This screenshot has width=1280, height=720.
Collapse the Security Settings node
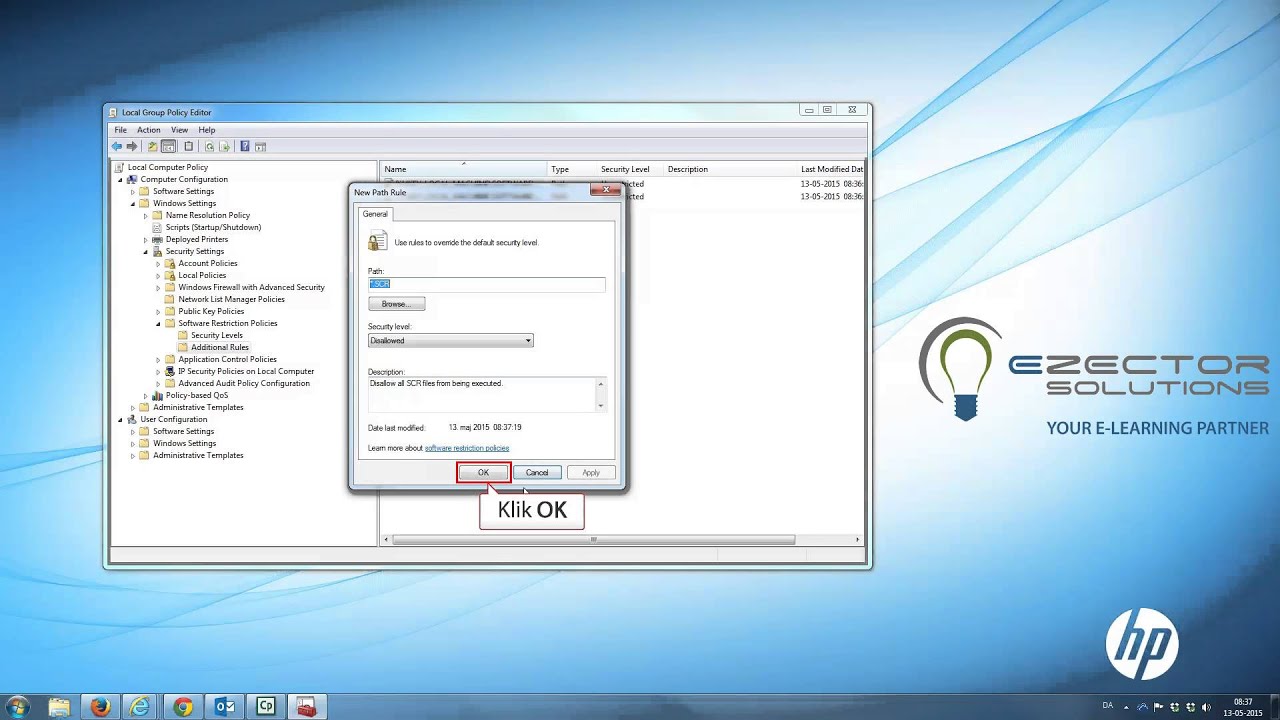click(145, 251)
